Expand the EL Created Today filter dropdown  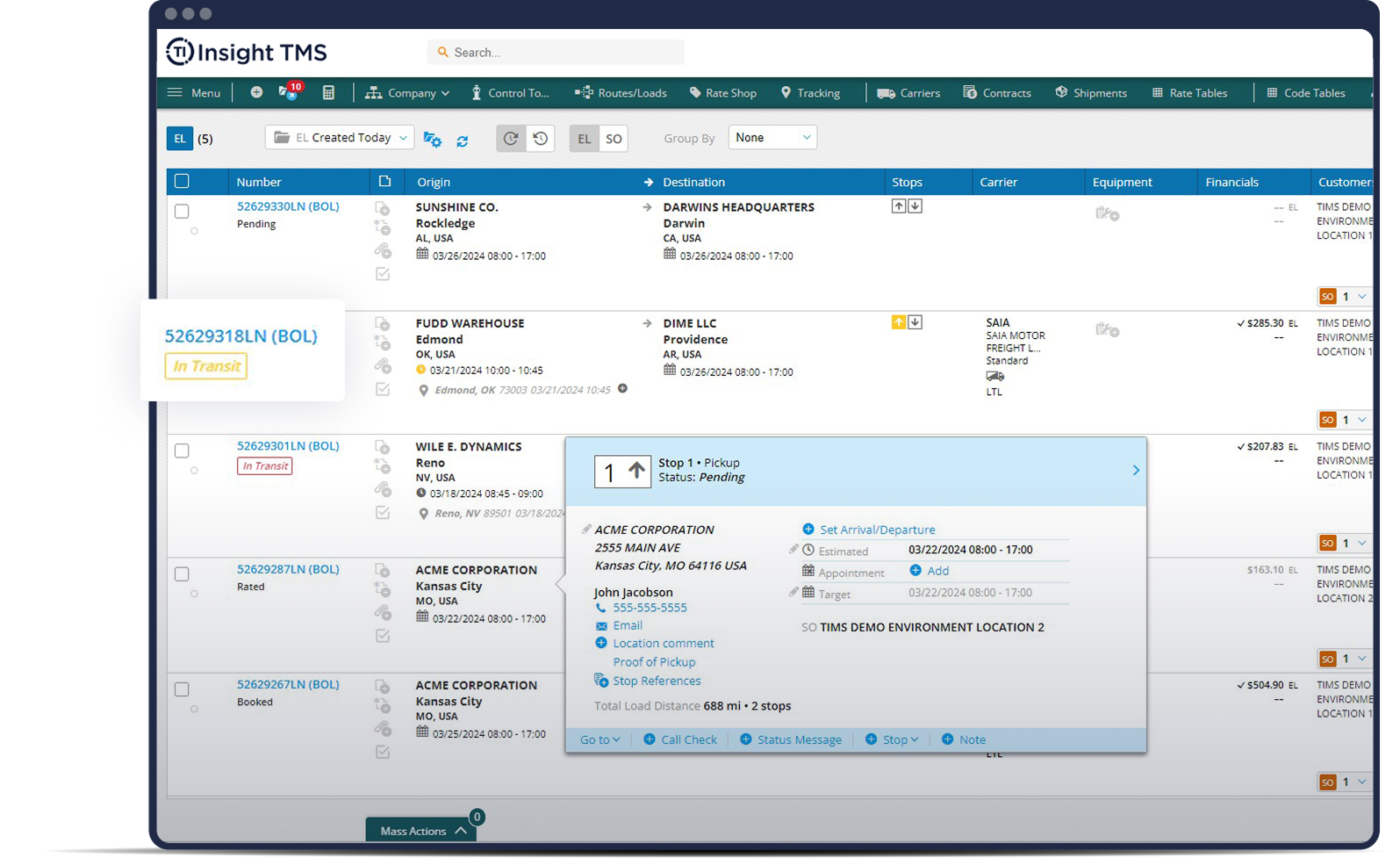340,138
